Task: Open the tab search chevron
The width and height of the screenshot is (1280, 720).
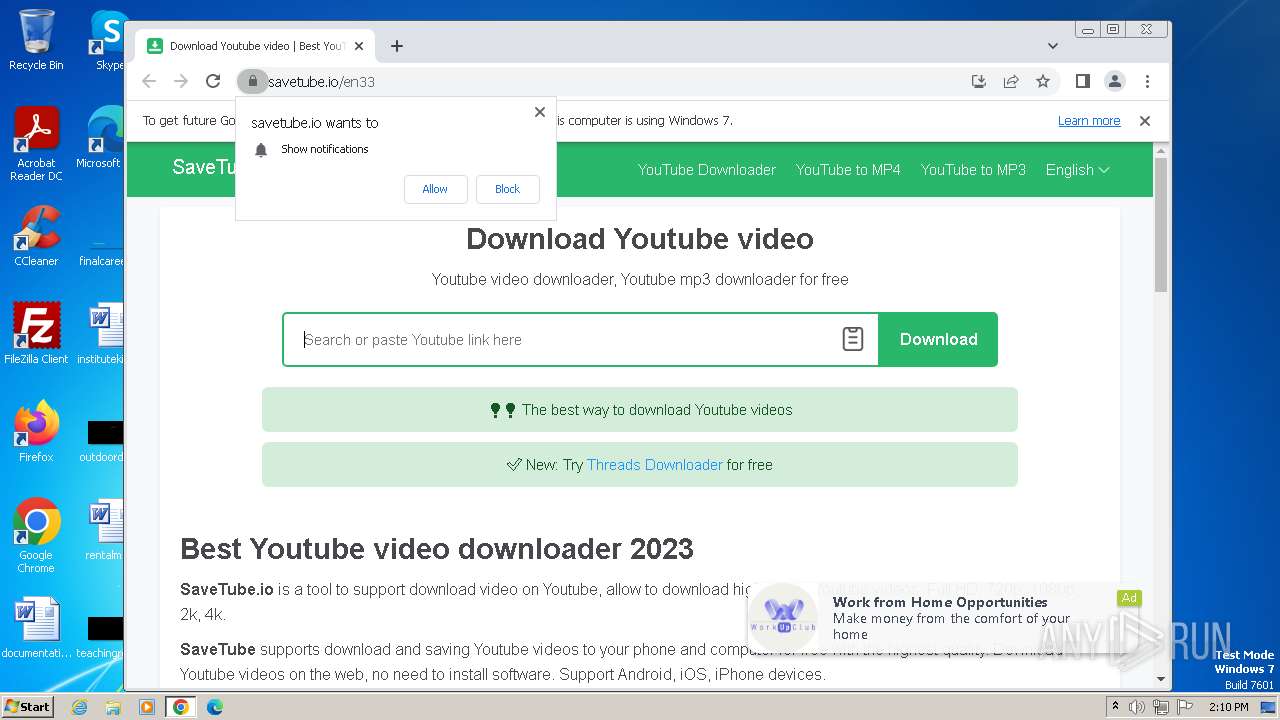Action: [1053, 46]
